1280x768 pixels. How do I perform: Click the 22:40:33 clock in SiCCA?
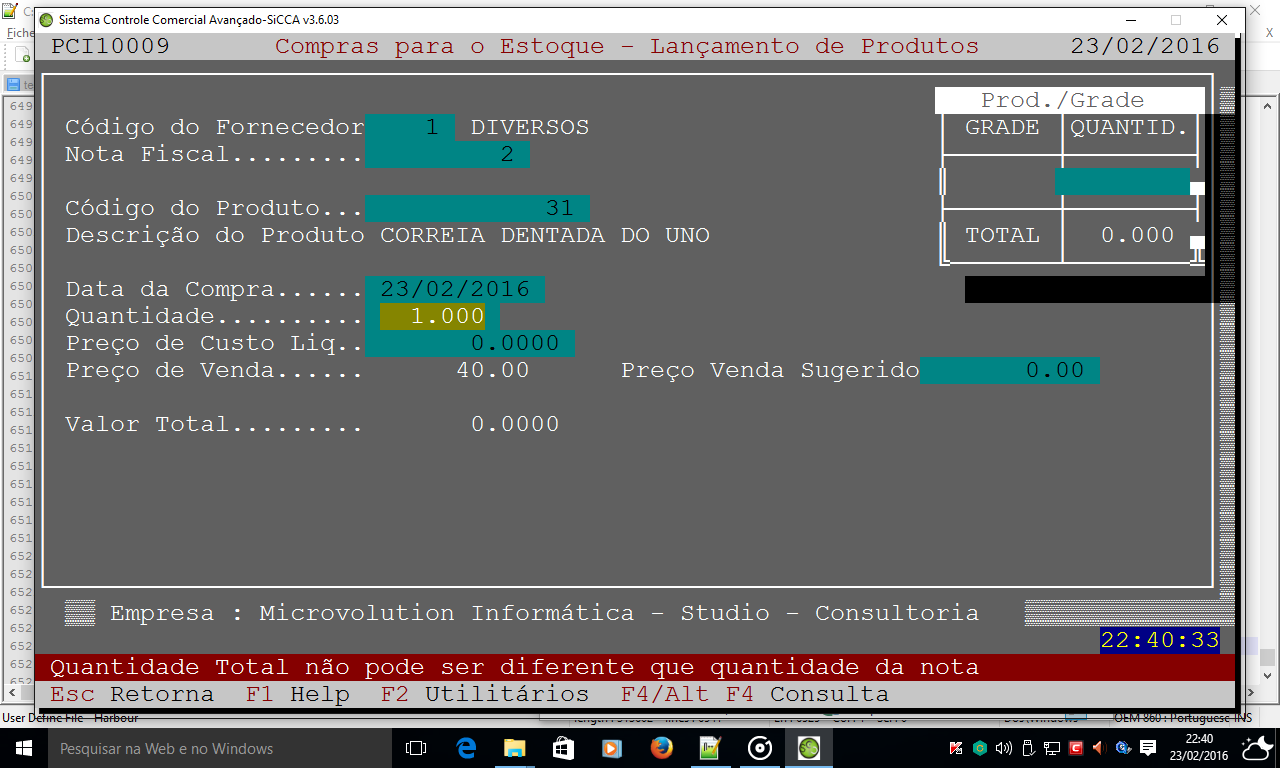1160,641
